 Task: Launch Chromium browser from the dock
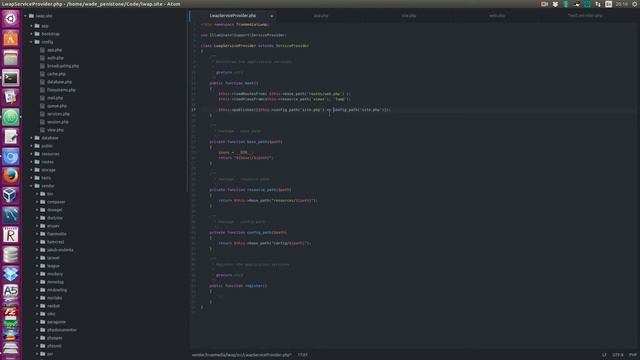point(11,156)
